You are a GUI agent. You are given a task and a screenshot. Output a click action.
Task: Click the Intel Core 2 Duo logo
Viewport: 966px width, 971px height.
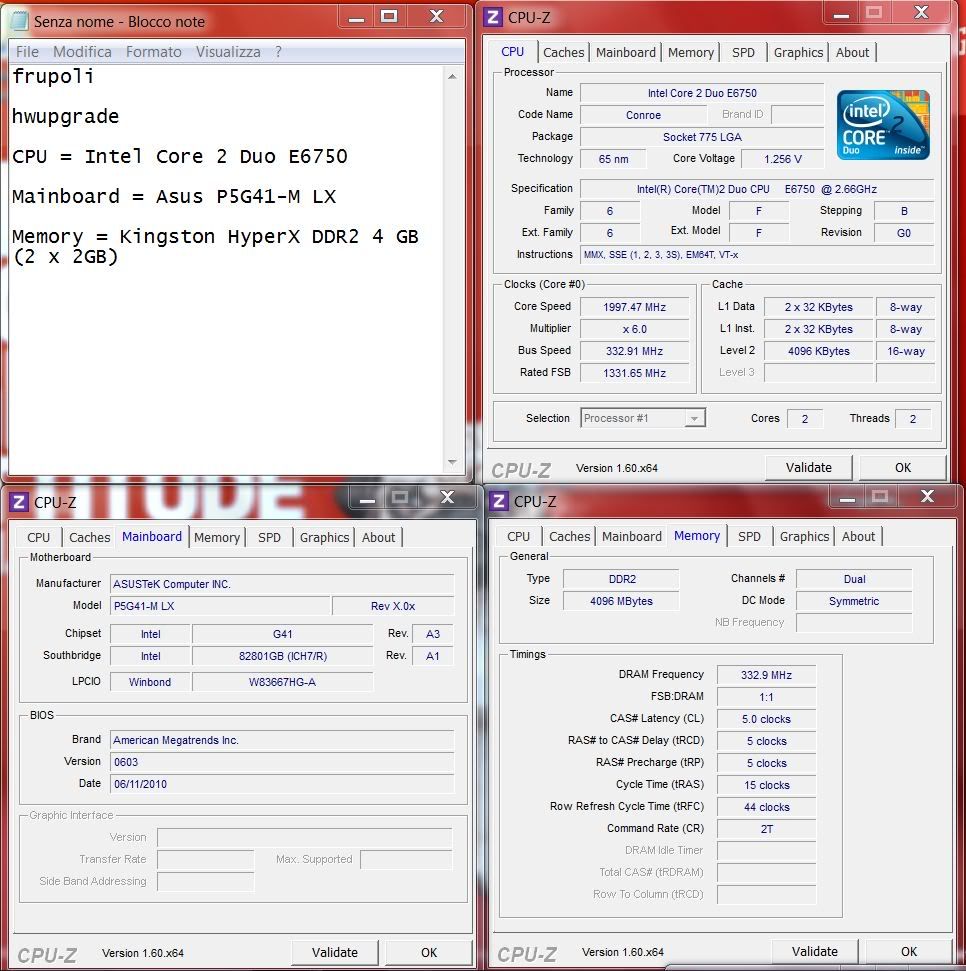[x=883, y=125]
